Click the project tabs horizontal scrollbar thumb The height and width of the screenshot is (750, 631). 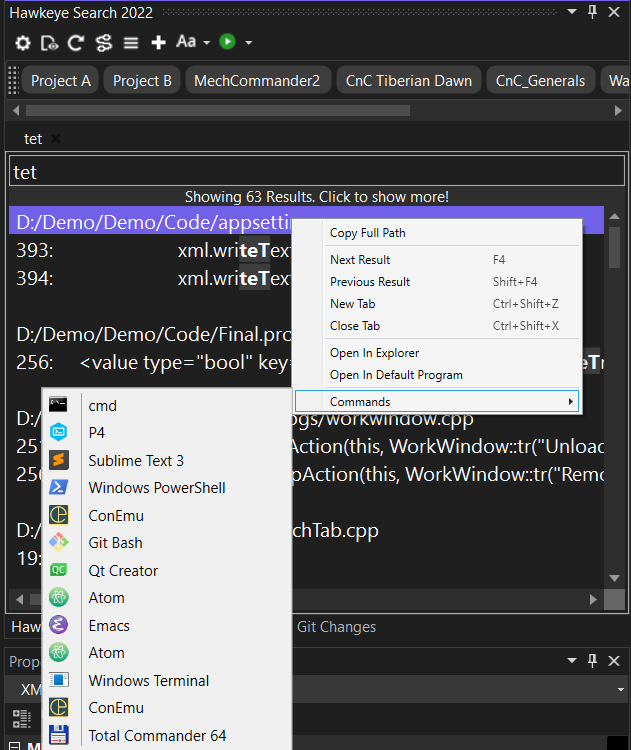(x=218, y=110)
